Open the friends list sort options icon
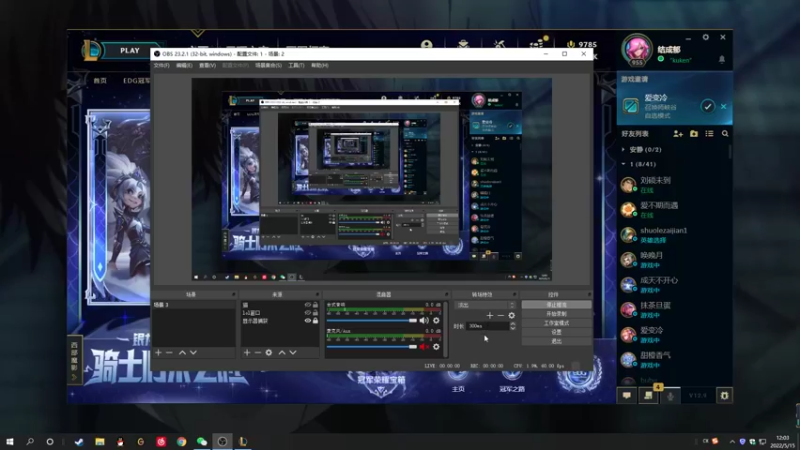The image size is (800, 450). coord(709,134)
